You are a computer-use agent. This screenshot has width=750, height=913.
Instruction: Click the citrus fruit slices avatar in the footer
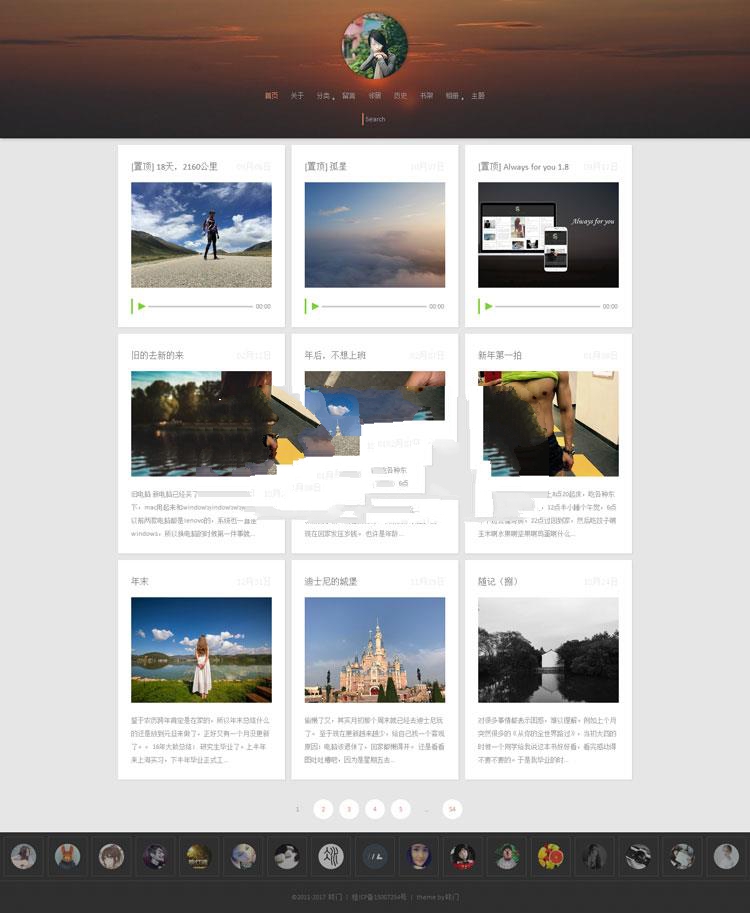(550, 856)
